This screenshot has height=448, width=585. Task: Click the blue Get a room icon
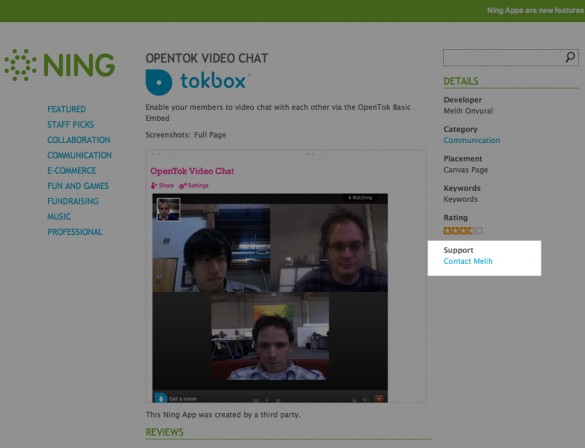tap(161, 398)
